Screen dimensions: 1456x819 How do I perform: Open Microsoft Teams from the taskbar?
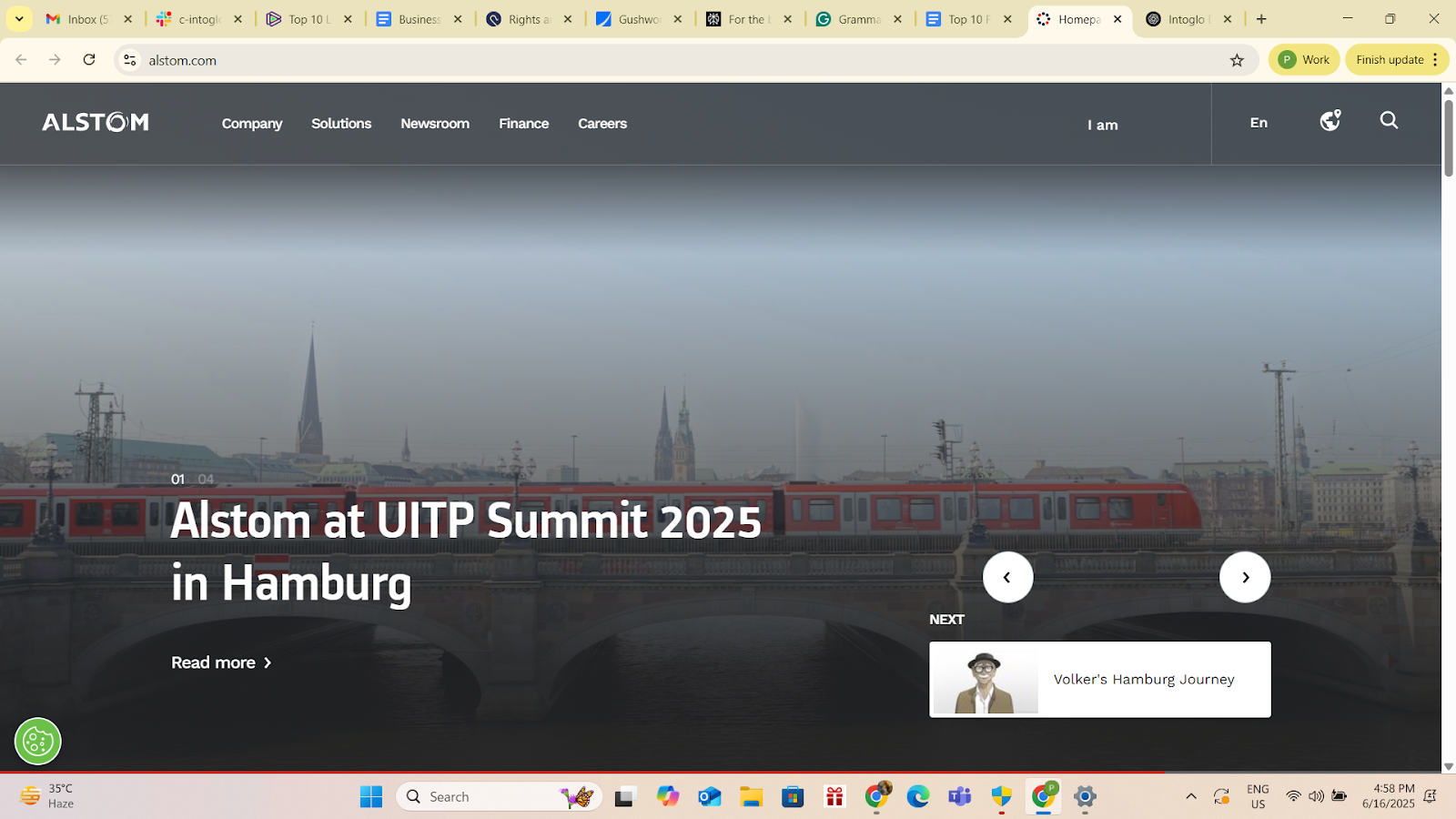pyautogui.click(x=960, y=797)
